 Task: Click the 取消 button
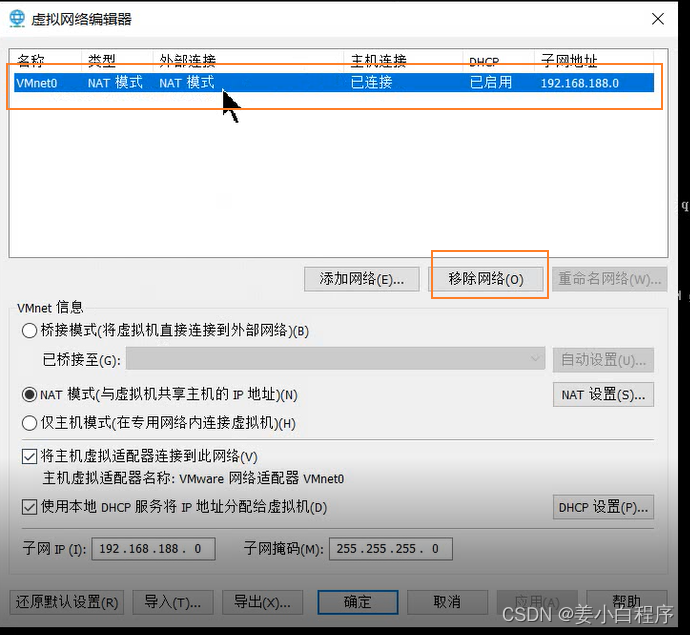(448, 602)
